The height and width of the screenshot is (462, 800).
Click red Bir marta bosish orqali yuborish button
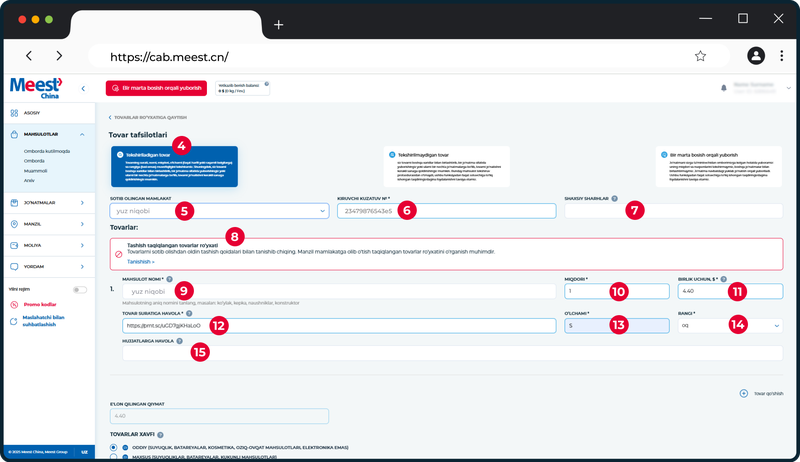tap(156, 88)
